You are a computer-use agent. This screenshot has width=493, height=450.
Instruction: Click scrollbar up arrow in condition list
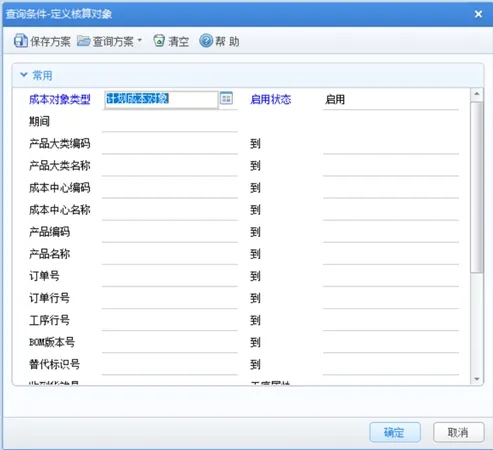pos(477,94)
